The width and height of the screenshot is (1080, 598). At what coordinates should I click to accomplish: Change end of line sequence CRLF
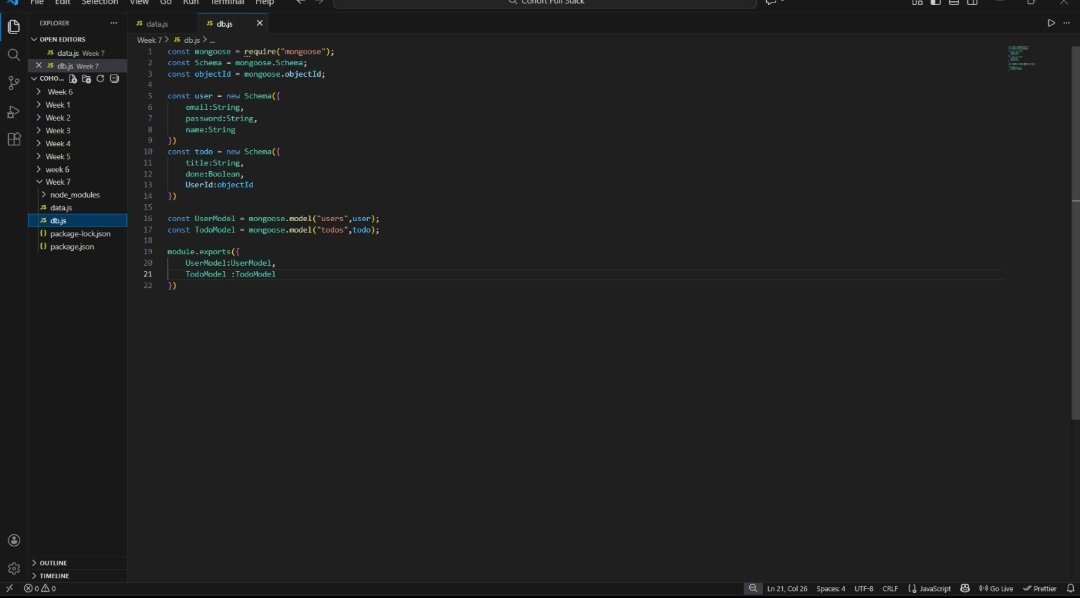pyautogui.click(x=890, y=588)
